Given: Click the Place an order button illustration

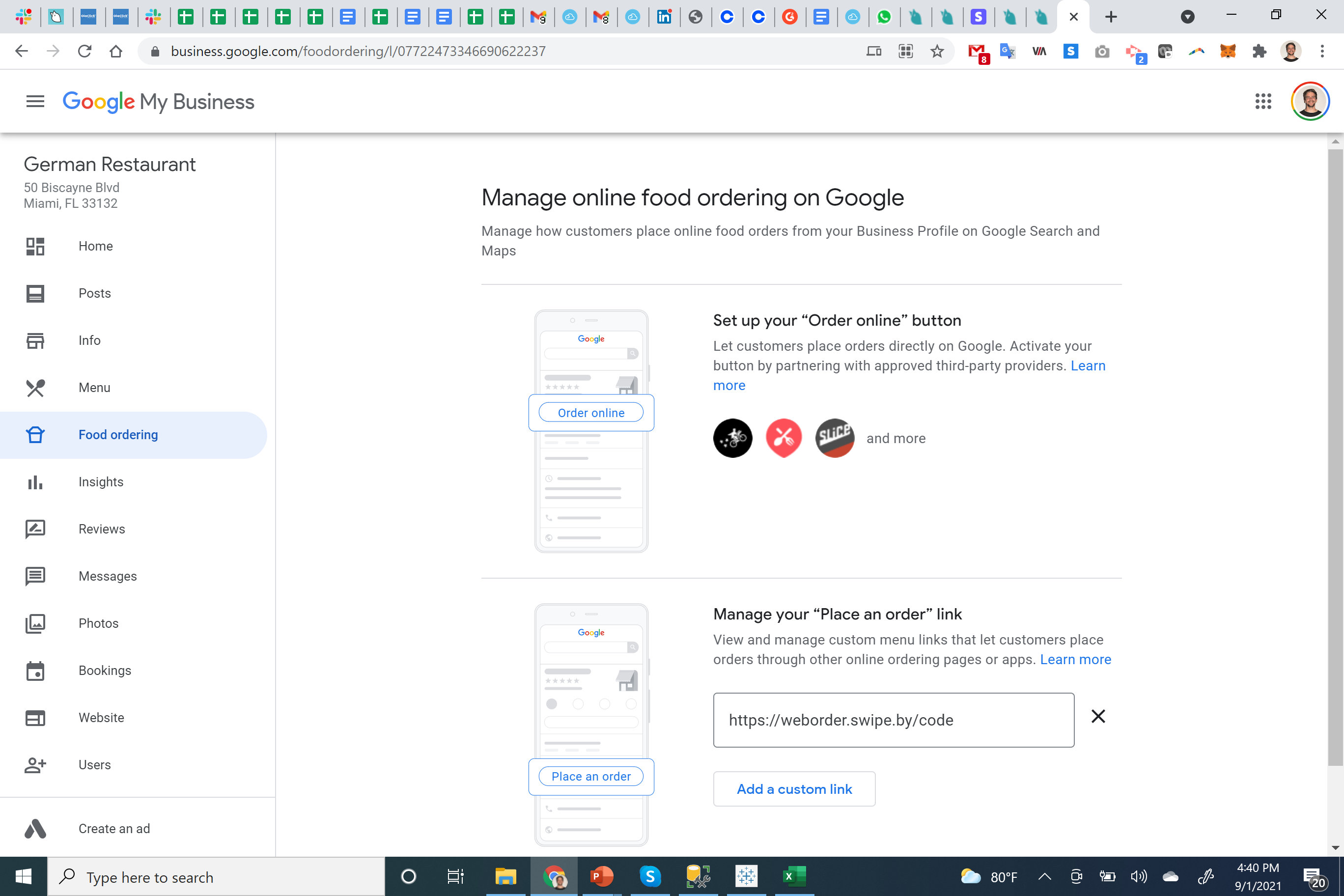Looking at the screenshot, I should [591, 777].
